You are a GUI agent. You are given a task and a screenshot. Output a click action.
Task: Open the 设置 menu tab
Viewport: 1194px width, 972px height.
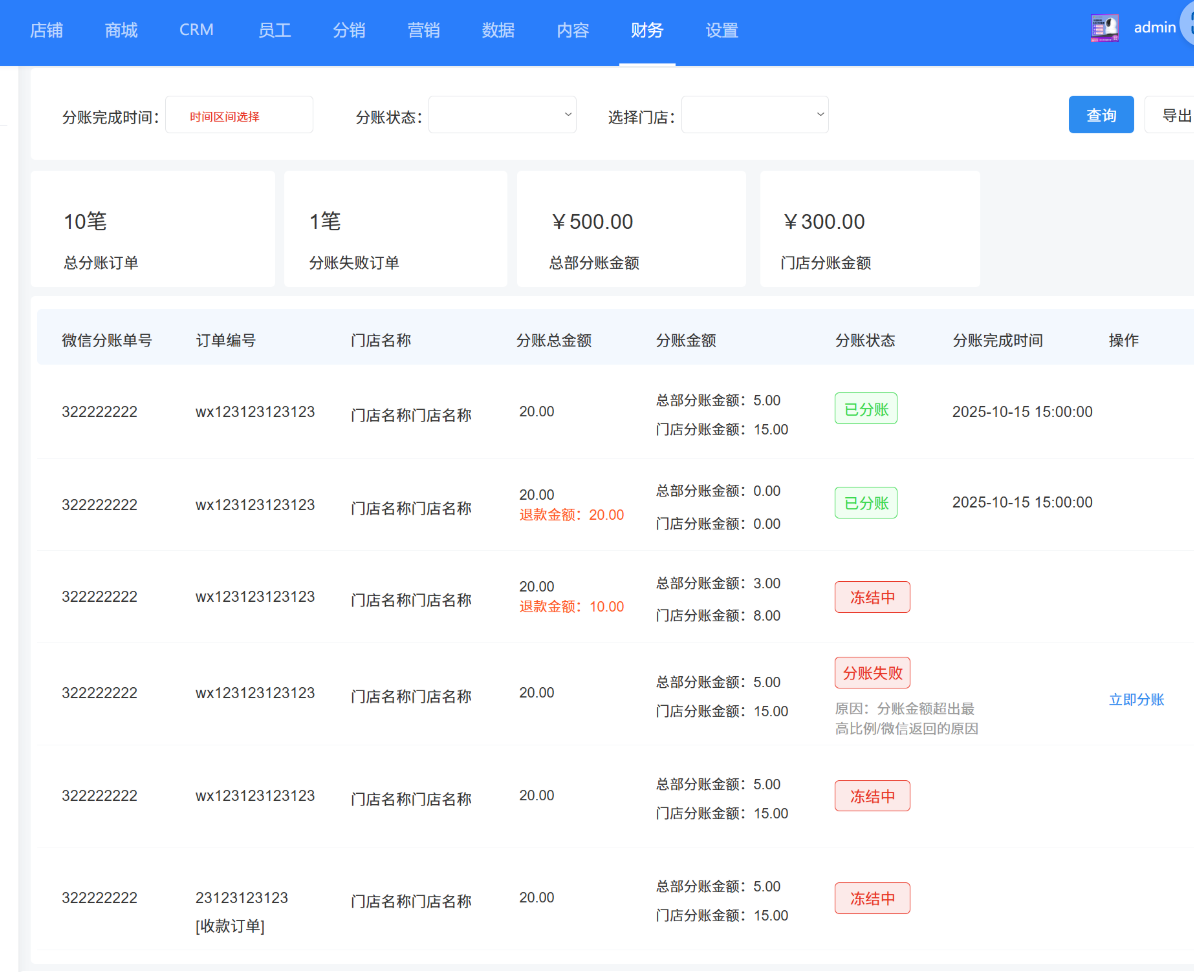point(722,30)
